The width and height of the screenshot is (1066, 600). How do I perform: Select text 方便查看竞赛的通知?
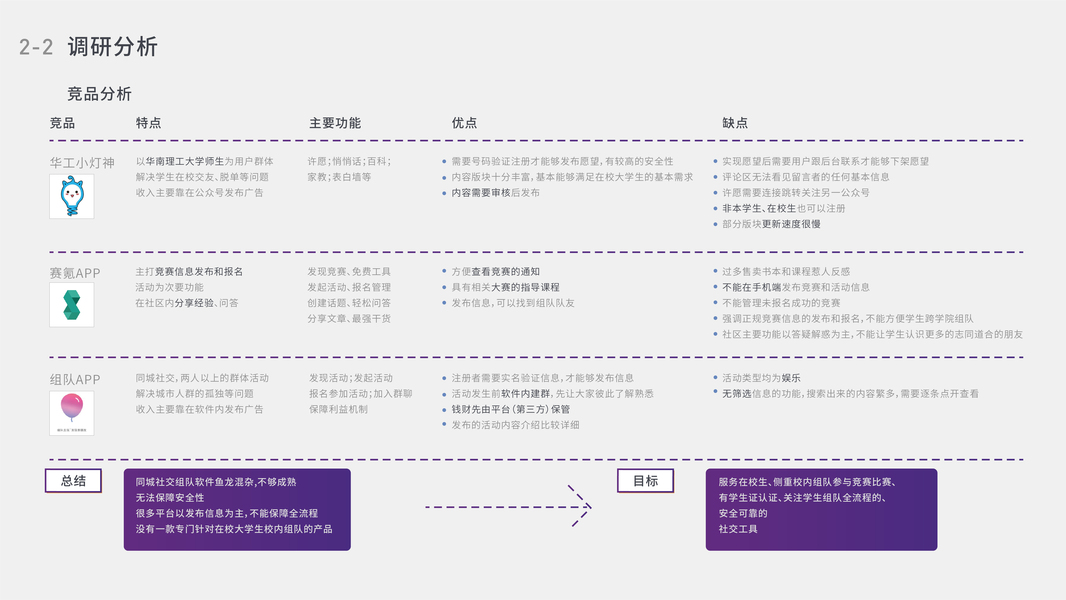(x=496, y=272)
